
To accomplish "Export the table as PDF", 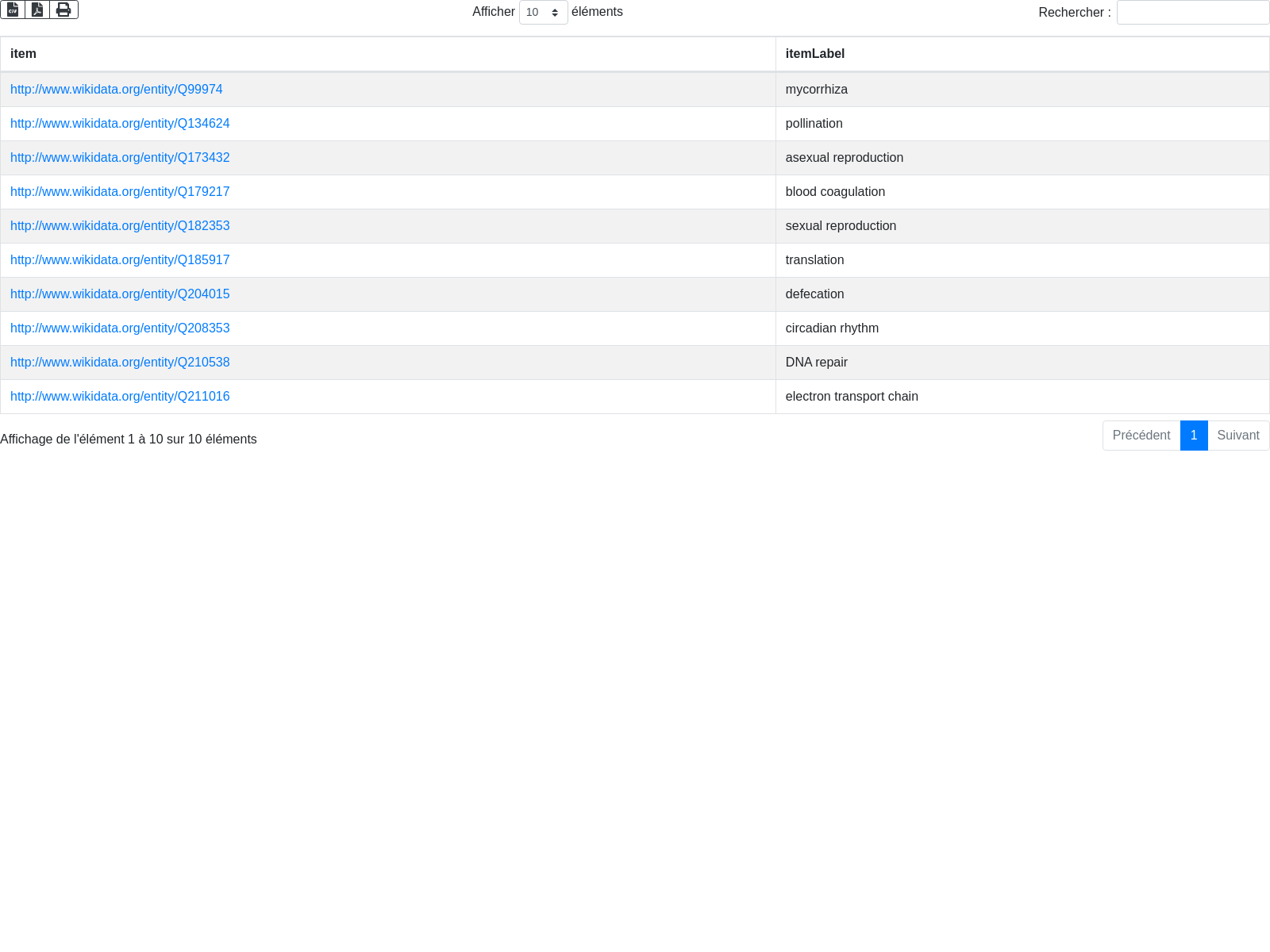I will pos(37,10).
